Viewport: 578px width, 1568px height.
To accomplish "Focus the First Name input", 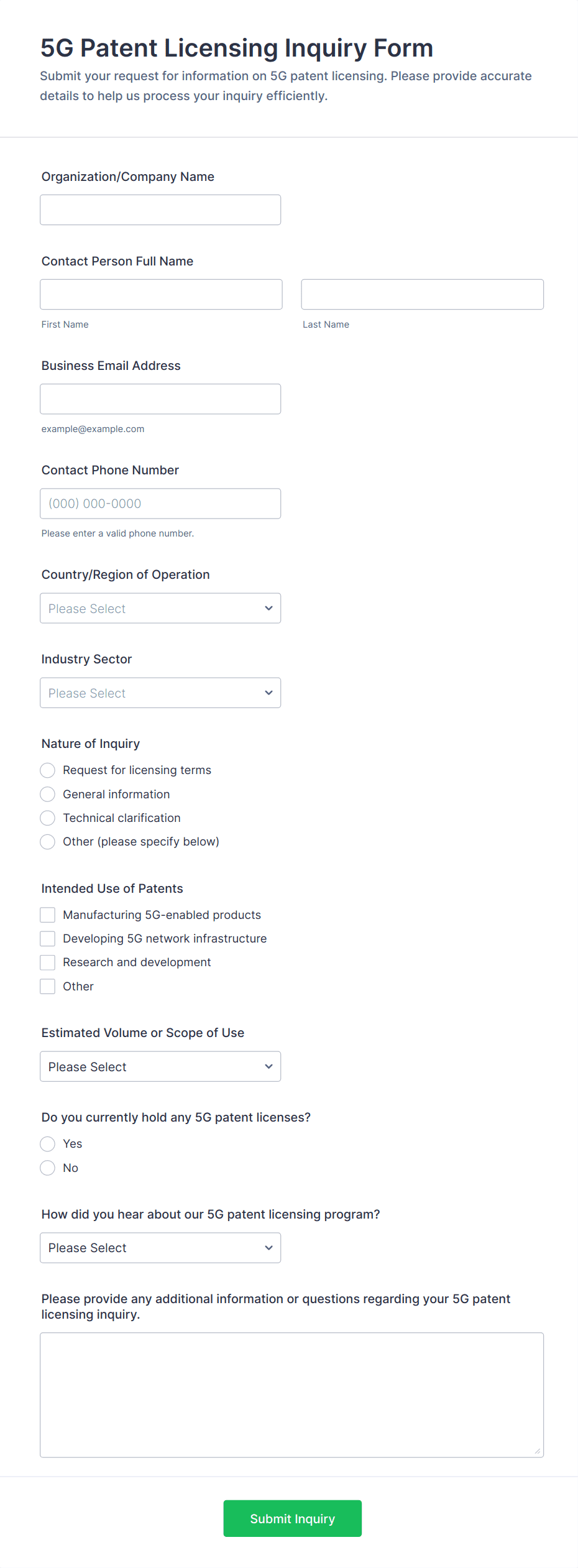I will point(161,295).
